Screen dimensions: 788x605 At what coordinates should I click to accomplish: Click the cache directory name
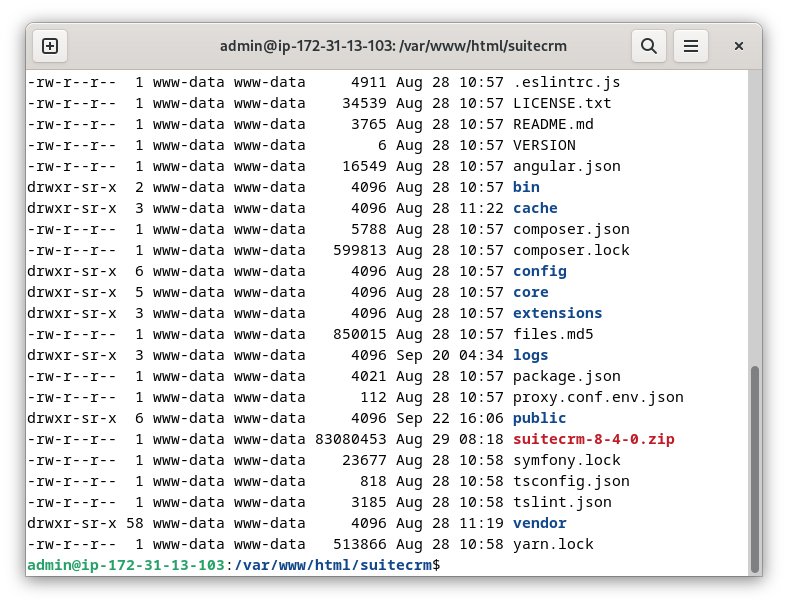[x=535, y=208]
